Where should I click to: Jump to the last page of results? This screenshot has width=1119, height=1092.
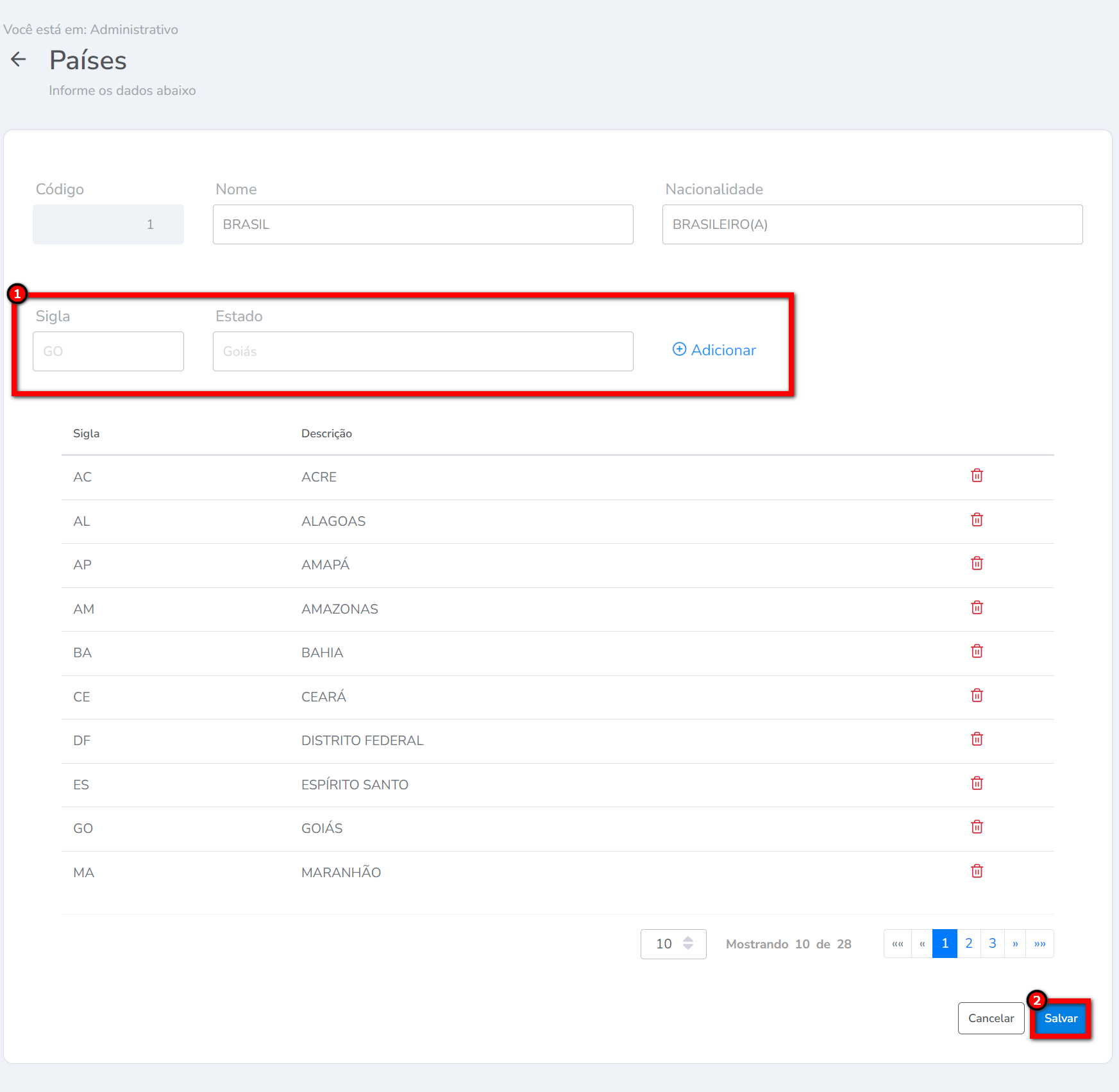(x=1039, y=944)
